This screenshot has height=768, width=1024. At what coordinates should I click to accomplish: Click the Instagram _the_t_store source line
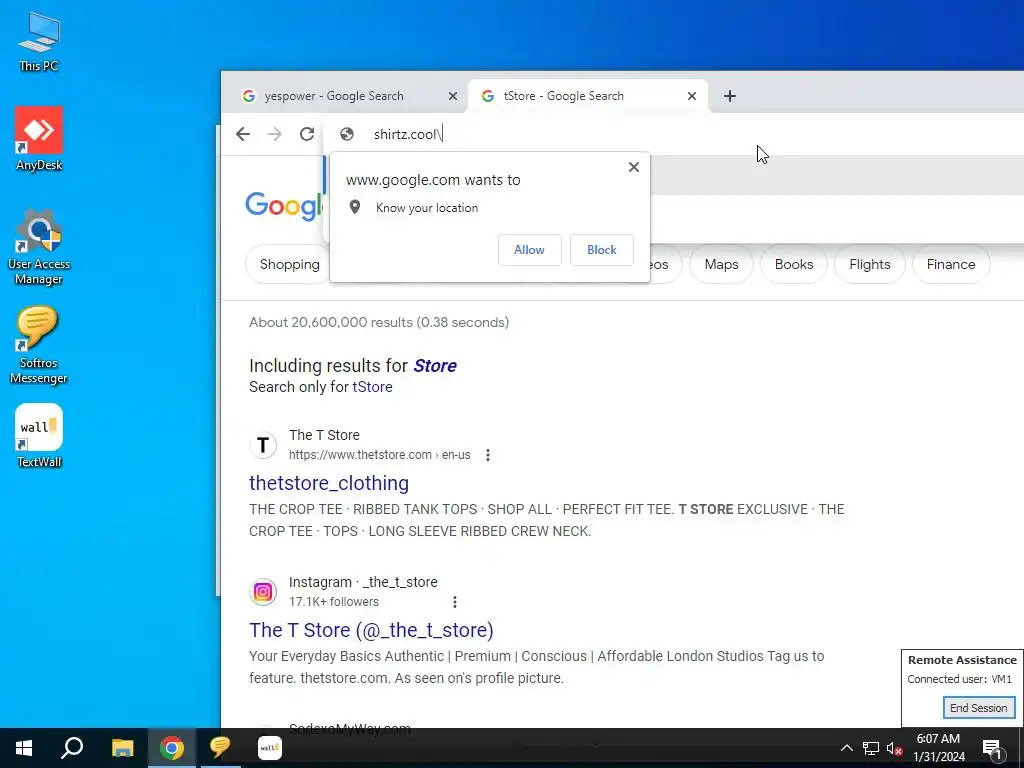tap(363, 583)
